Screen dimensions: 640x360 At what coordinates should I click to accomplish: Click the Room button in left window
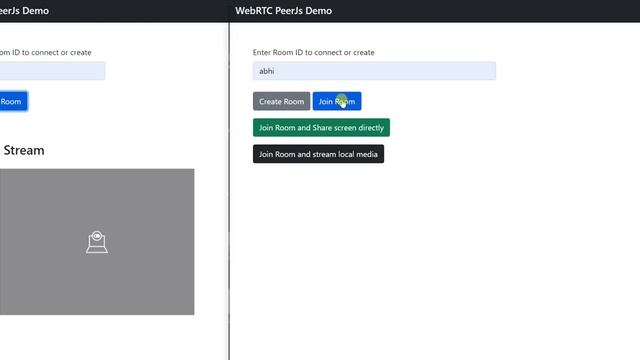[x=13, y=101]
